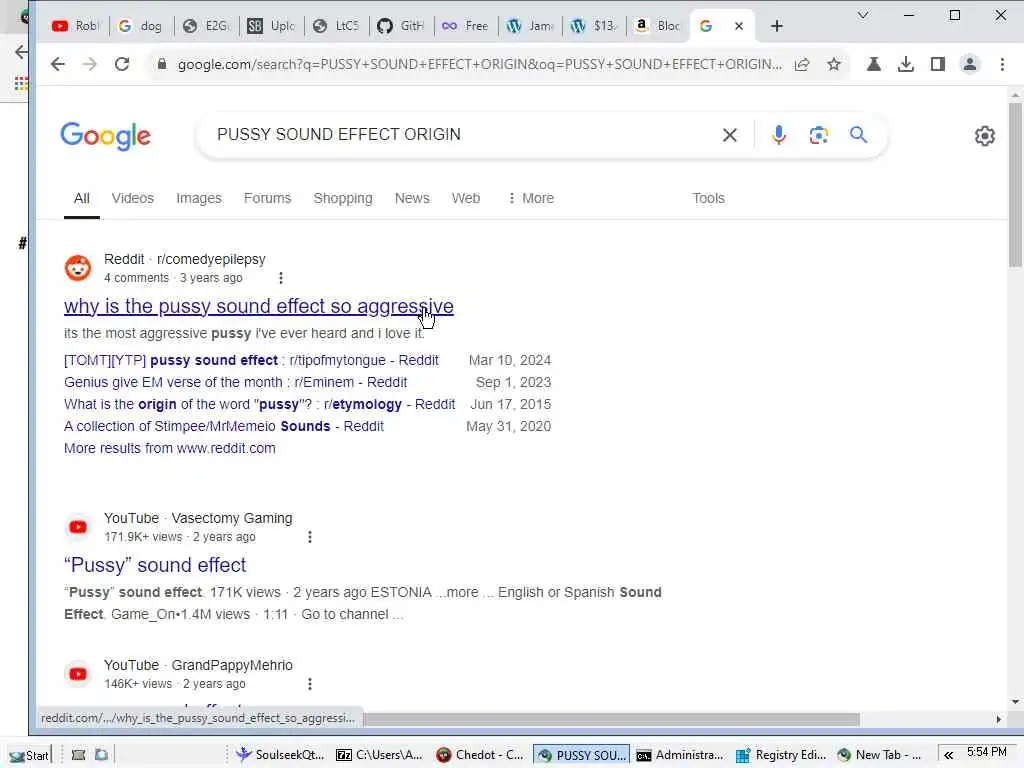Screen dimensions: 1024x768
Task: Open options for Reddit result
Action: [281, 278]
